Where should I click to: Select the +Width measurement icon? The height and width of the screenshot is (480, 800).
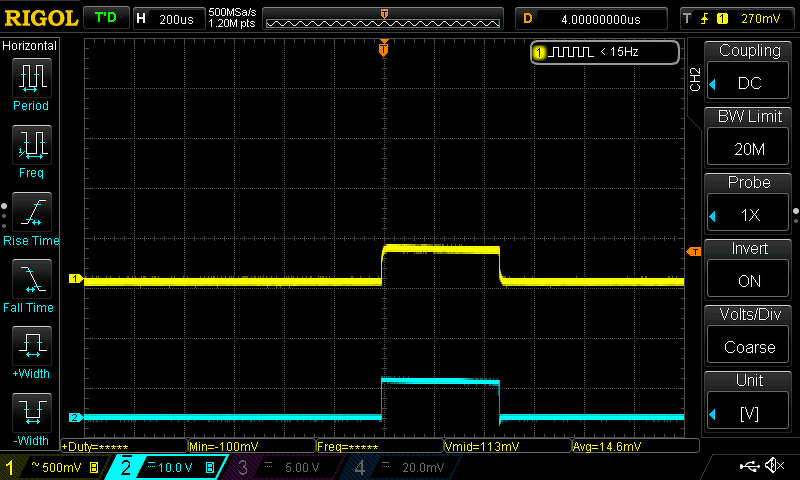click(32, 346)
